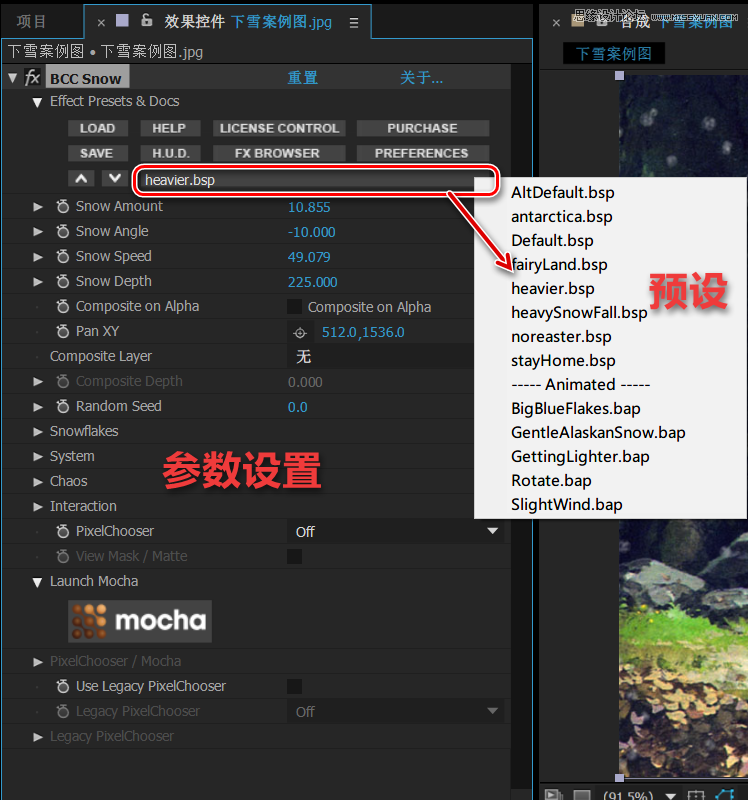Pick GentleAlaskanSnow.bap animated preset

tap(598, 432)
